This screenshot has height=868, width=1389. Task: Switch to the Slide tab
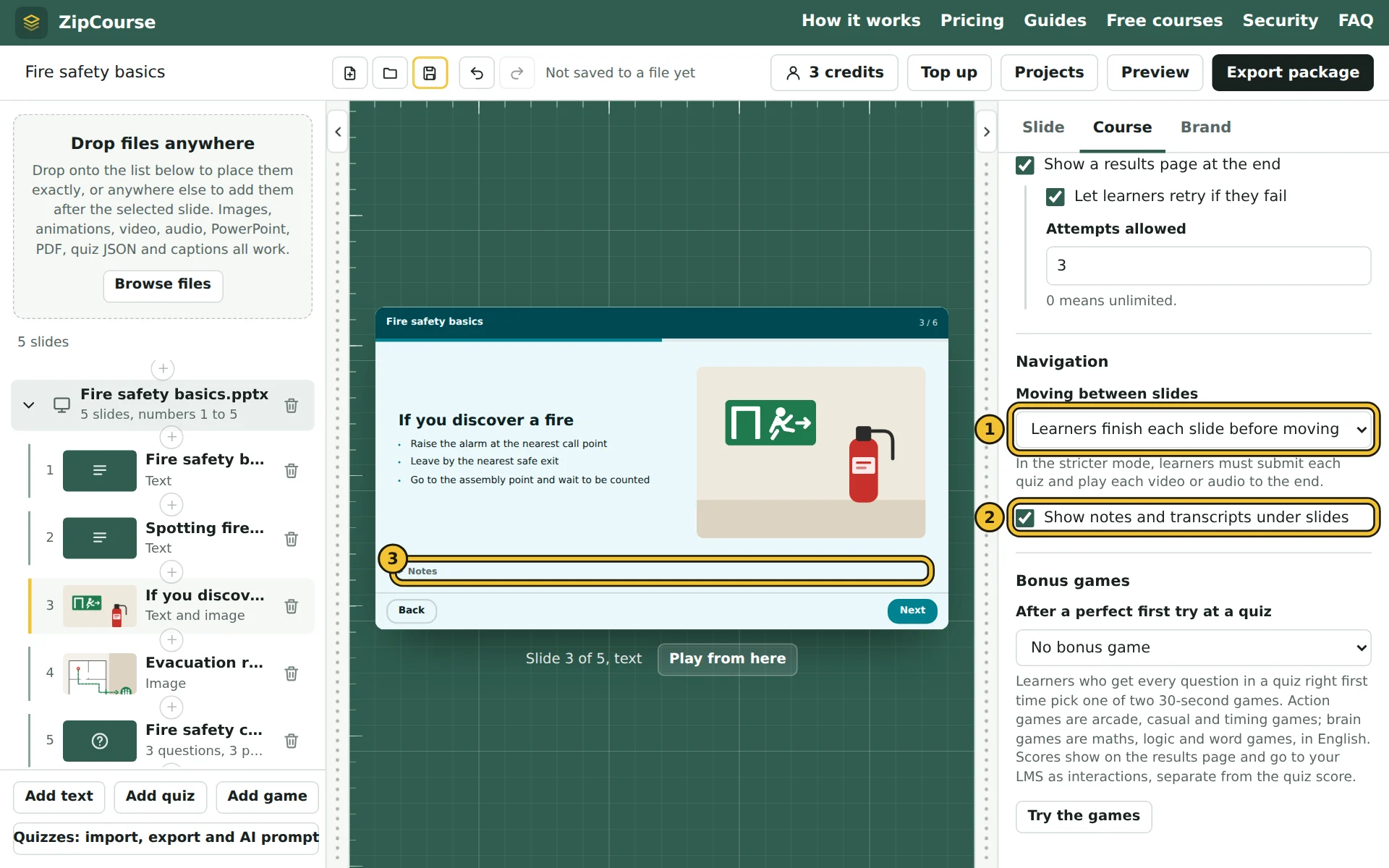[1043, 127]
